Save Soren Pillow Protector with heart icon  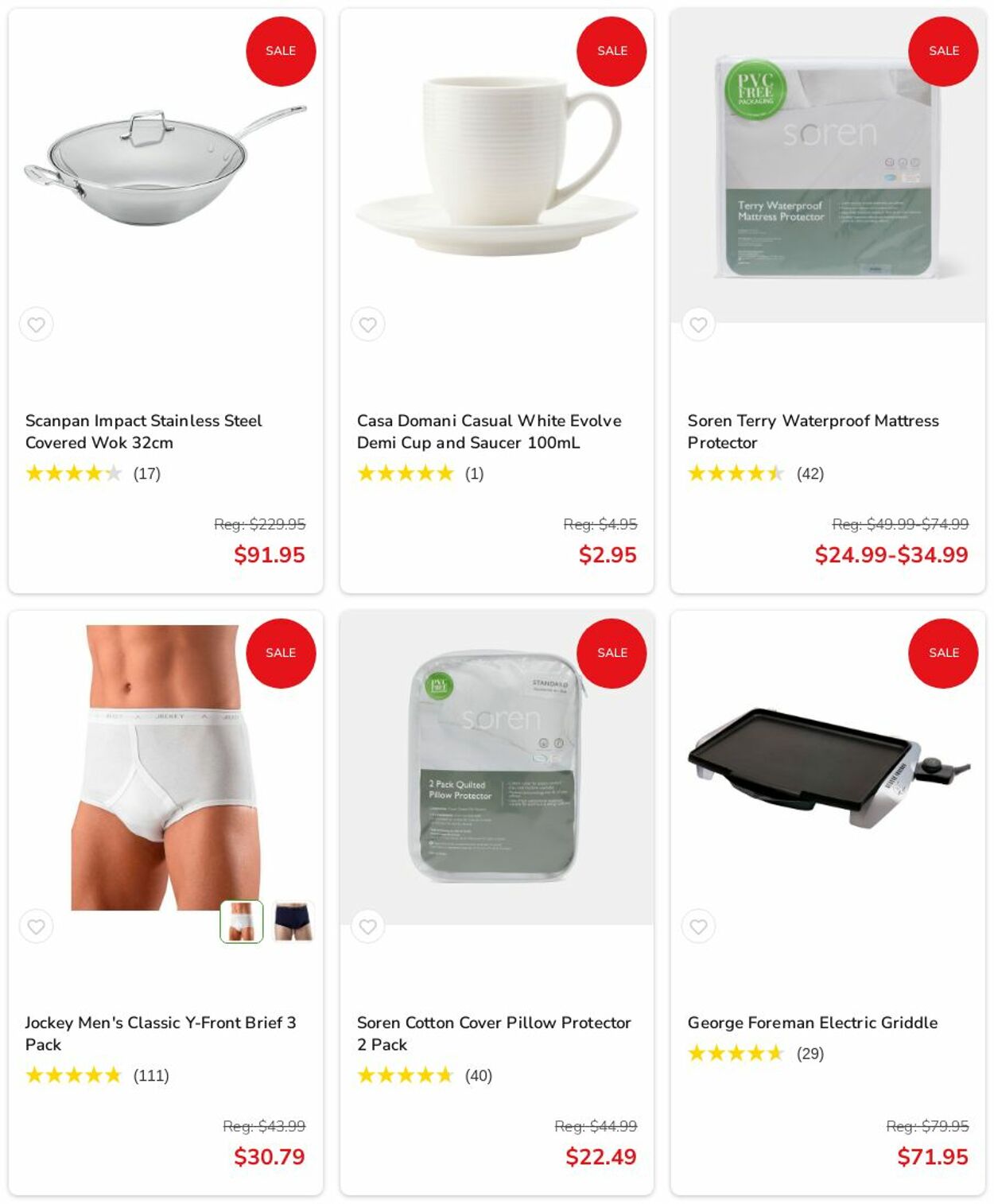pyautogui.click(x=367, y=926)
